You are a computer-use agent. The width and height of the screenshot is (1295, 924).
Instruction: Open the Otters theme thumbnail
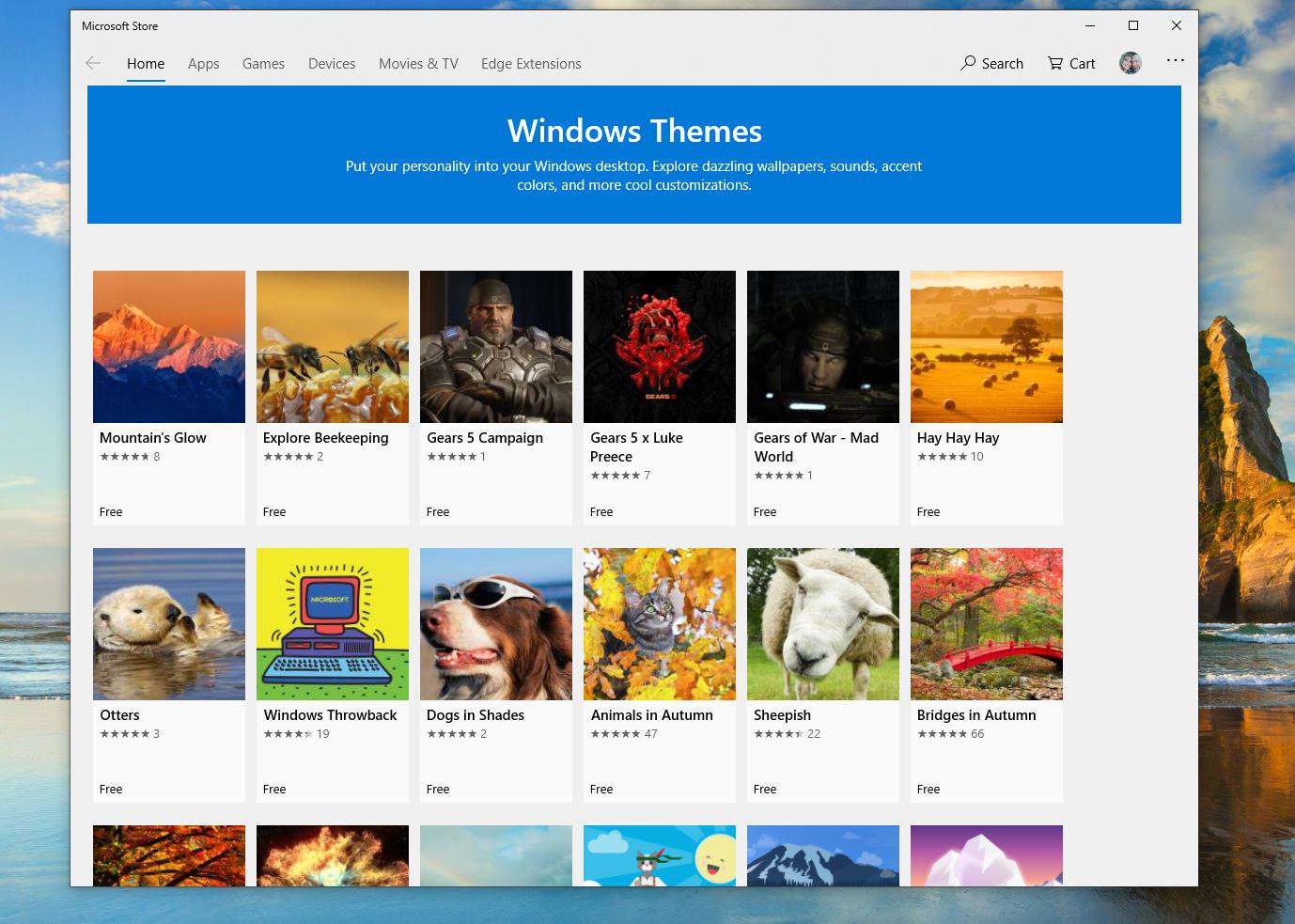tap(169, 624)
